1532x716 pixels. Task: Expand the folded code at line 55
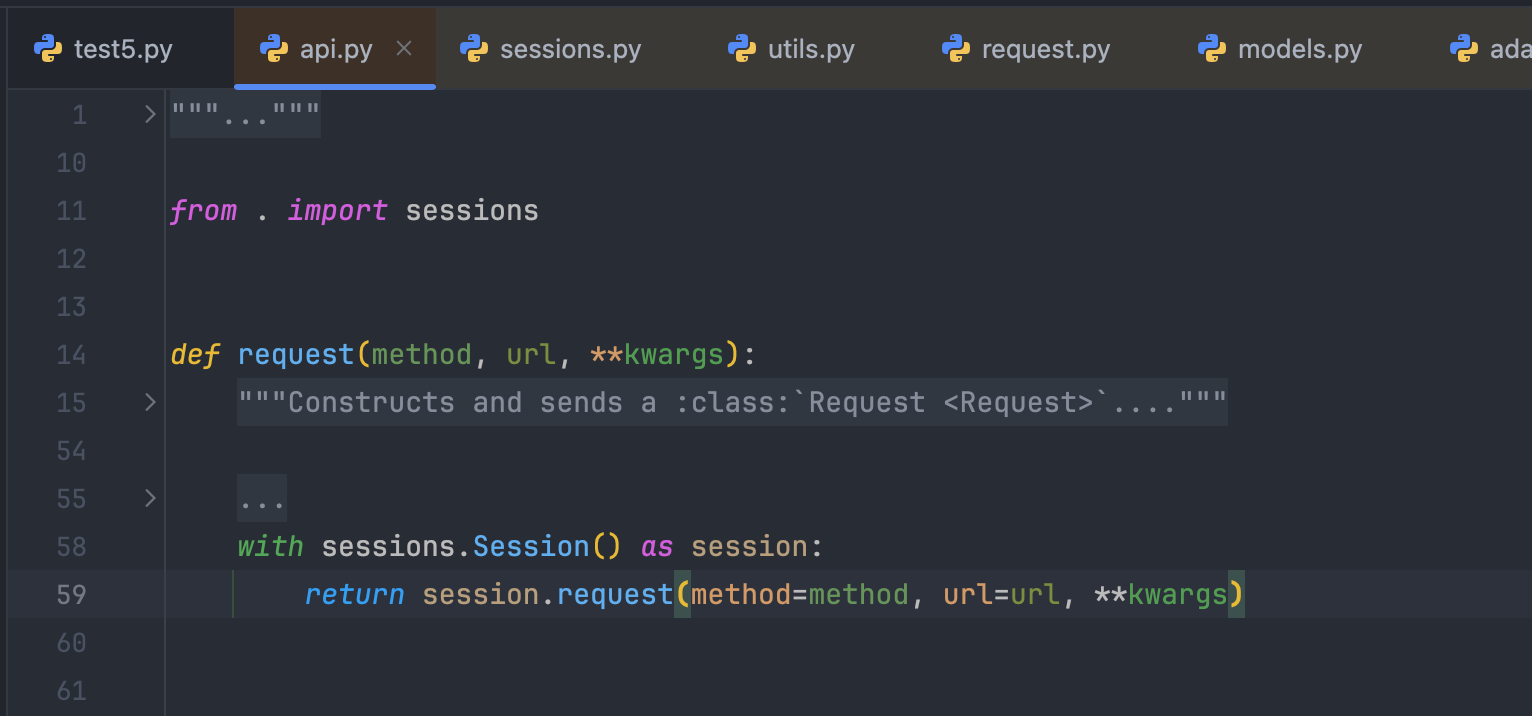[x=150, y=498]
